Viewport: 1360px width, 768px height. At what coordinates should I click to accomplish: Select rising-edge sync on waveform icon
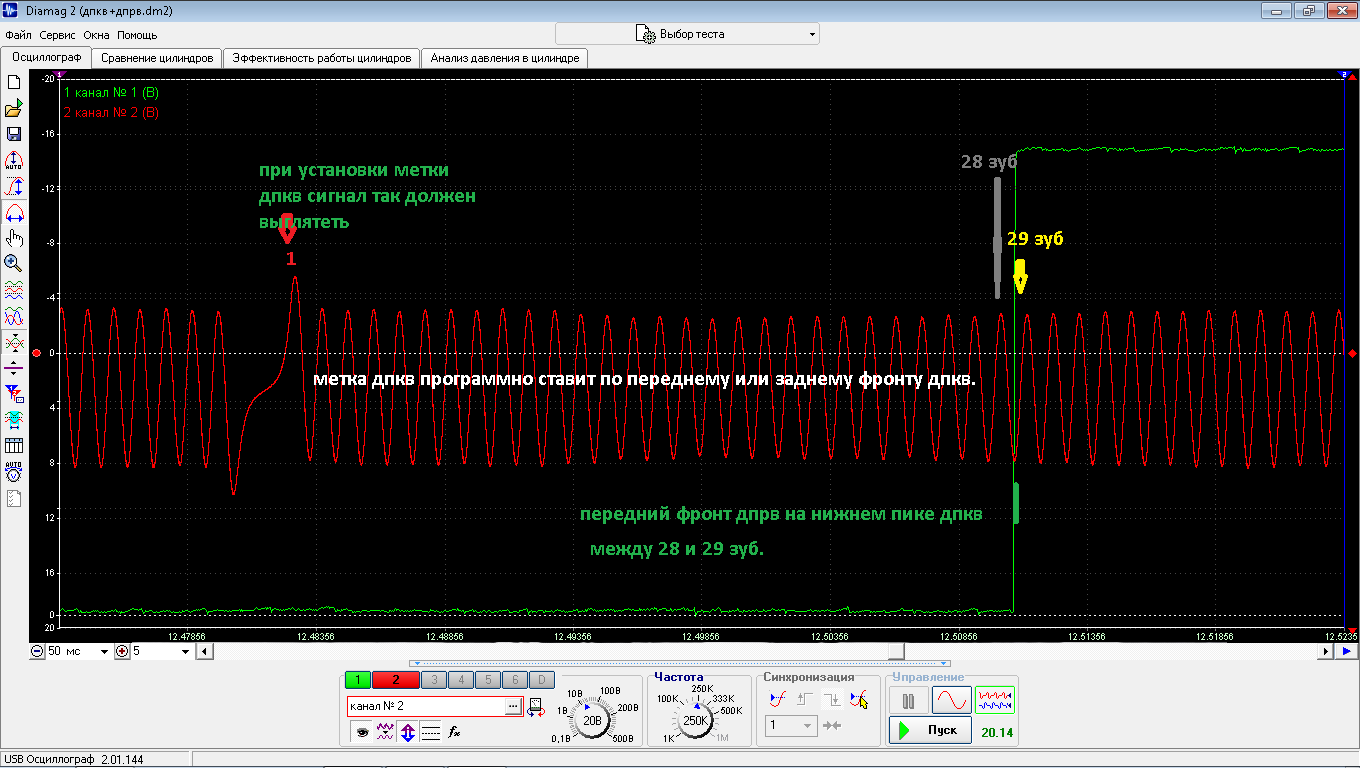777,700
